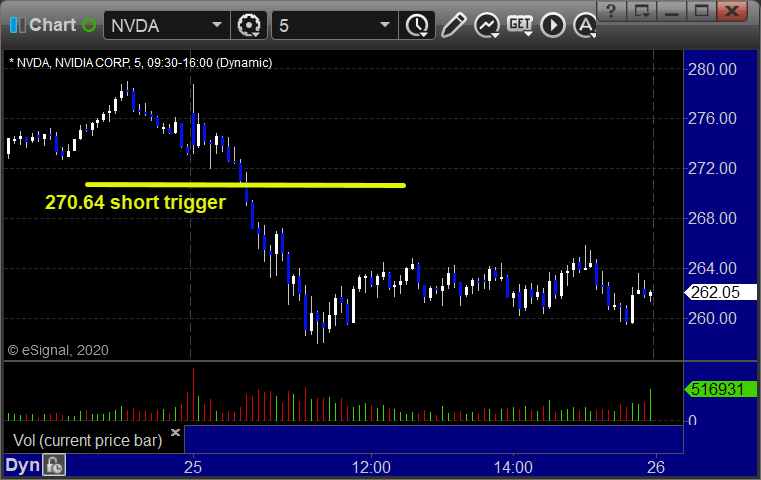The height and width of the screenshot is (480, 761).
Task: Click the blue horizontal scroll area
Action: pyautogui.click(x=434, y=439)
